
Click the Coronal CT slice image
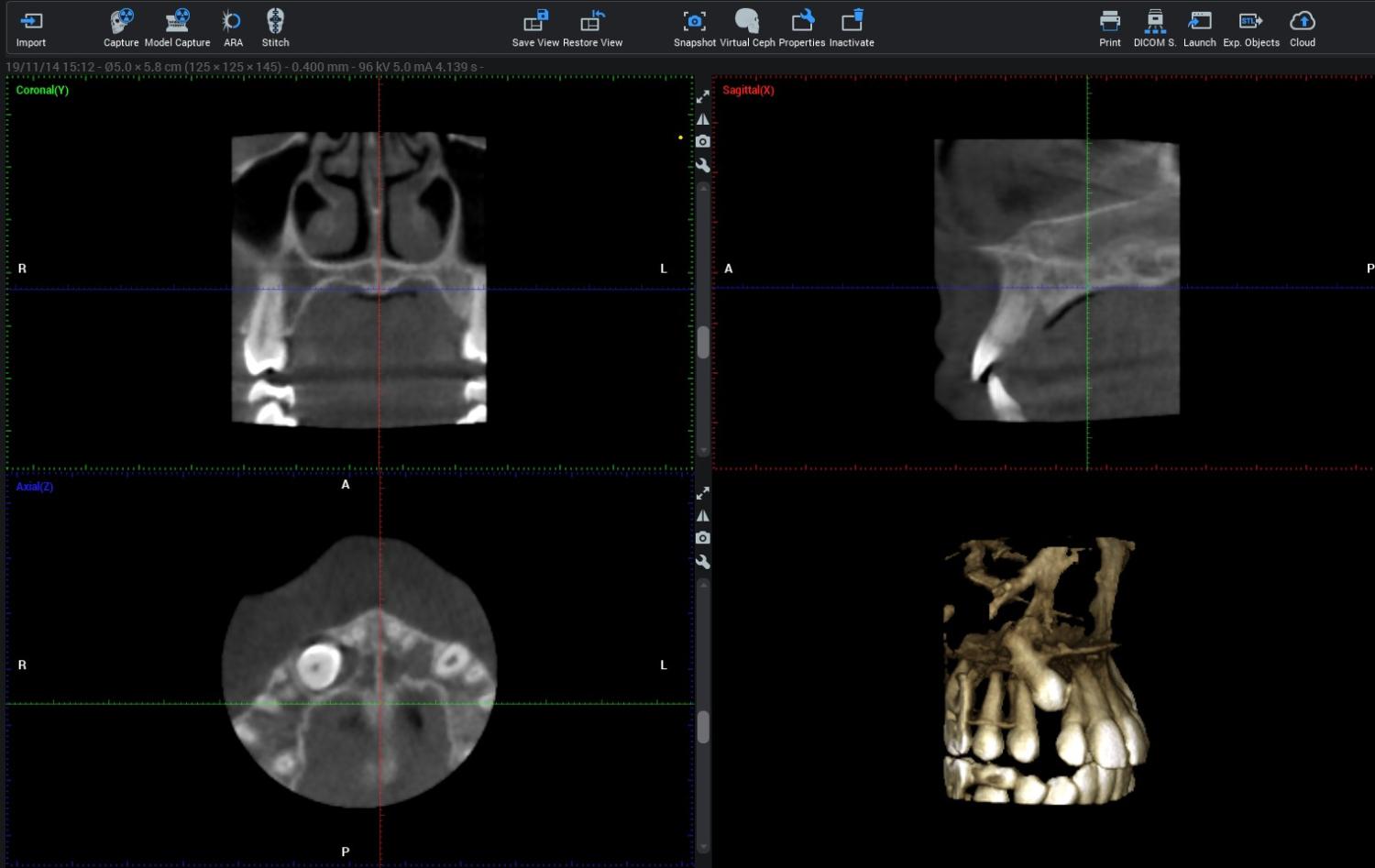point(358,280)
